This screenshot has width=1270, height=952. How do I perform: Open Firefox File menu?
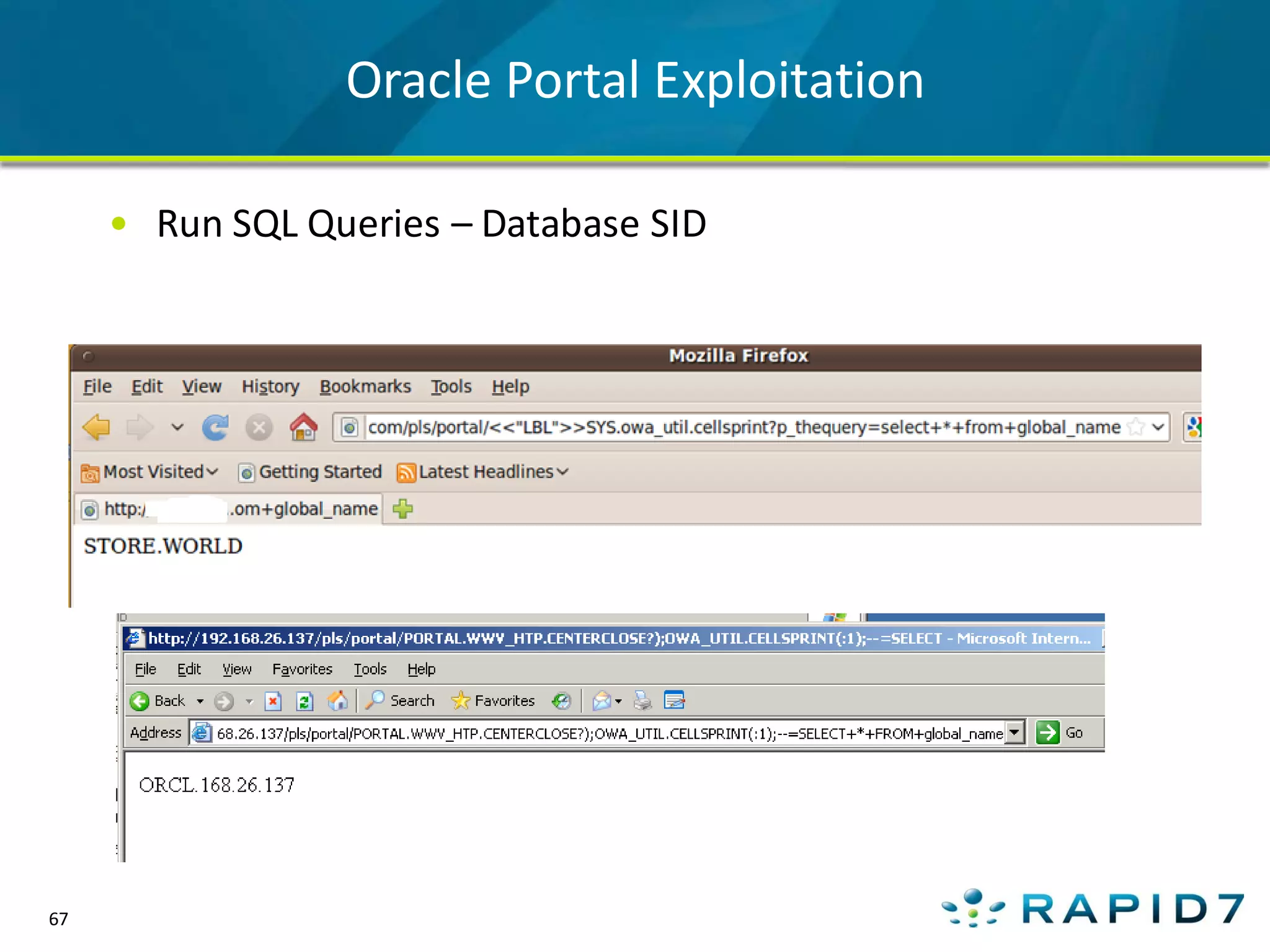click(97, 386)
